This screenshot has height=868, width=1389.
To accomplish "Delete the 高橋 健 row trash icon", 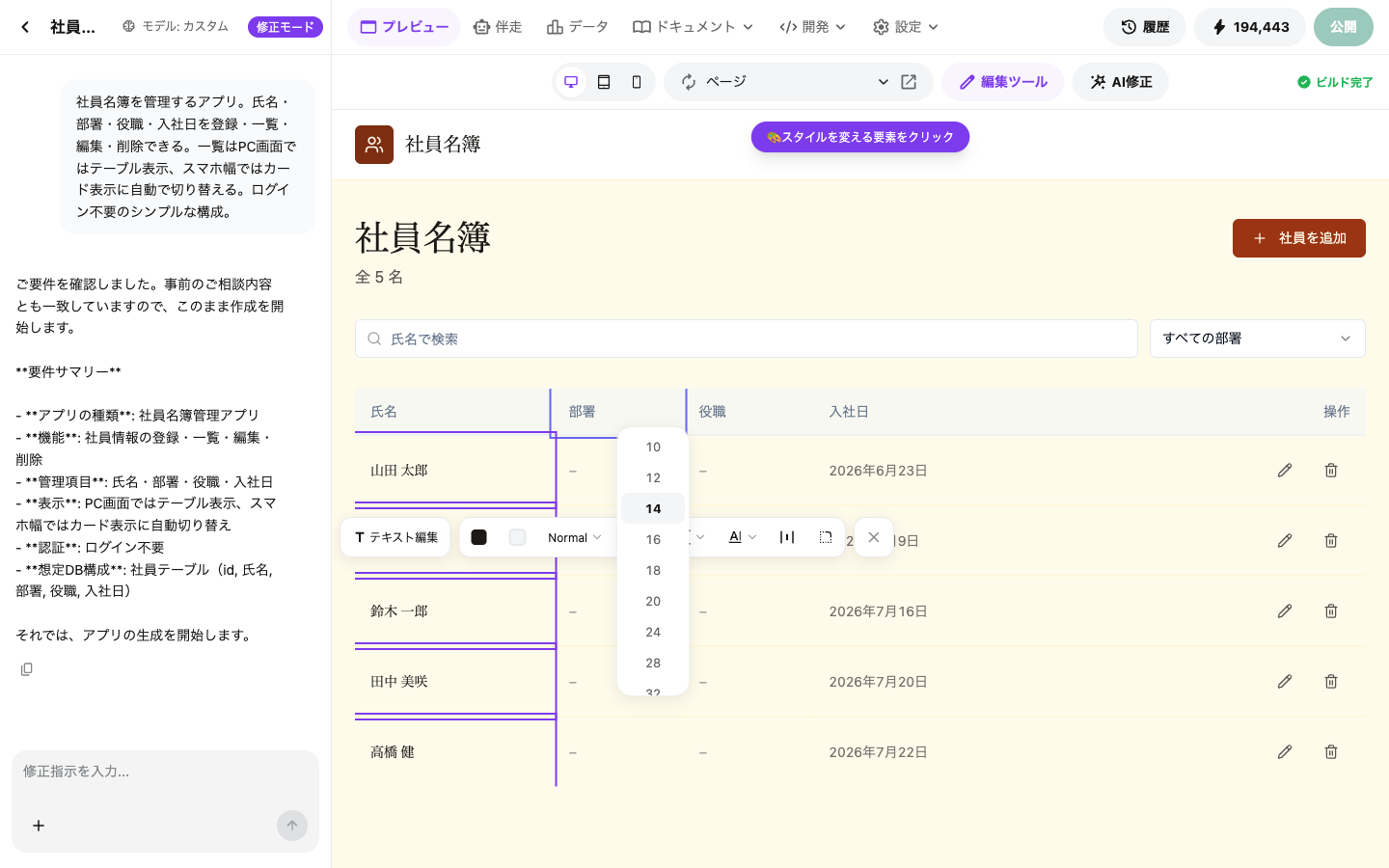I will point(1331,752).
